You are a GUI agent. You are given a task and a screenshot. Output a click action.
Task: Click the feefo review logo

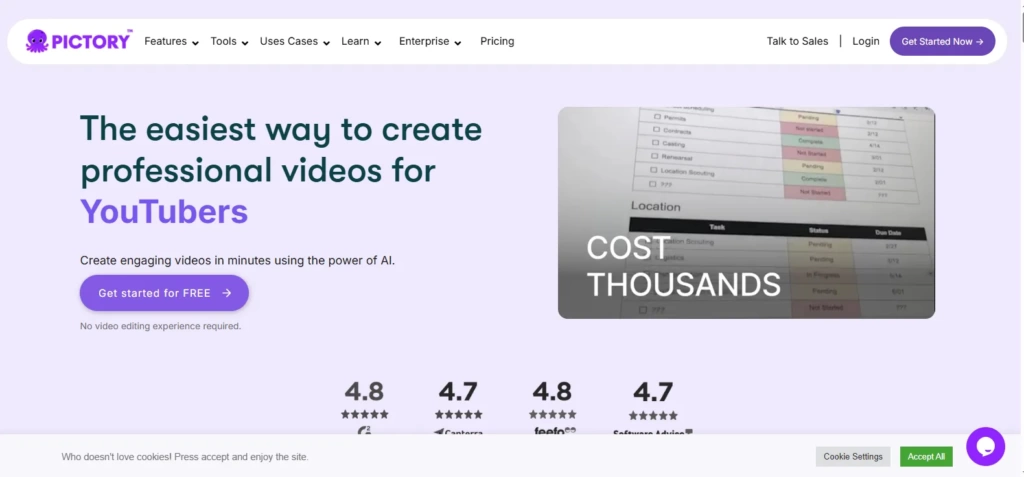tap(554, 431)
